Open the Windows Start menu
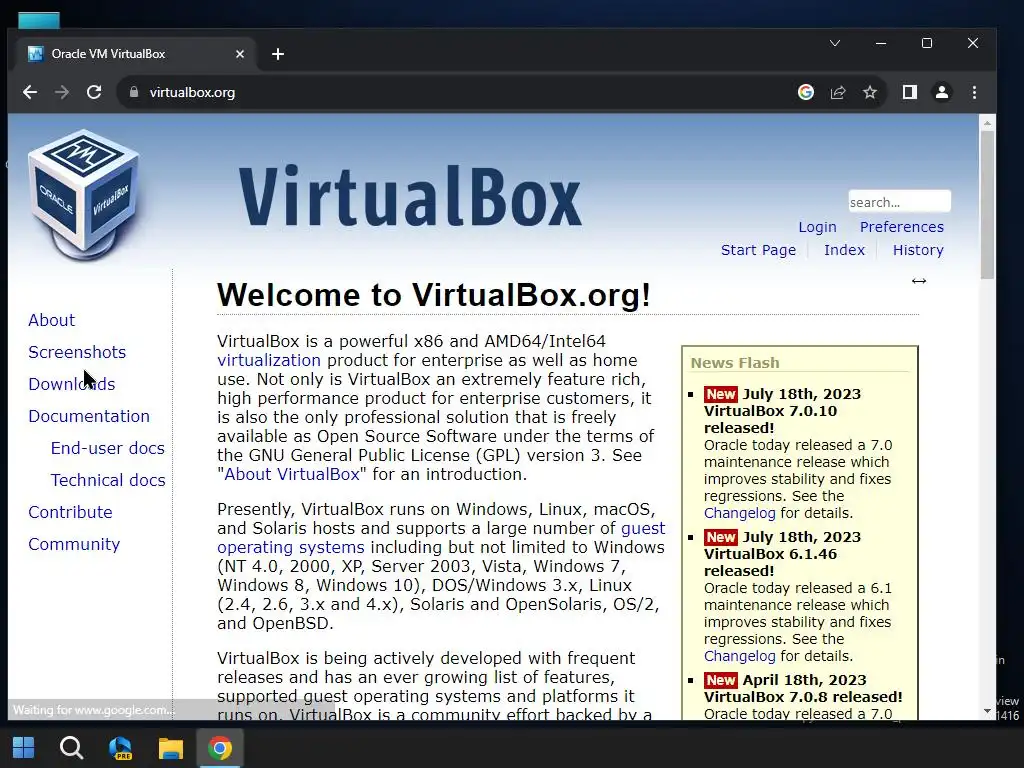The height and width of the screenshot is (768, 1024). click(24, 748)
